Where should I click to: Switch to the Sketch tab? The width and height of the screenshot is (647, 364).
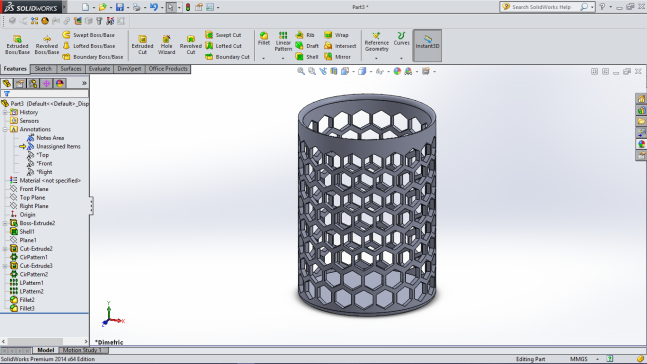tap(43, 69)
